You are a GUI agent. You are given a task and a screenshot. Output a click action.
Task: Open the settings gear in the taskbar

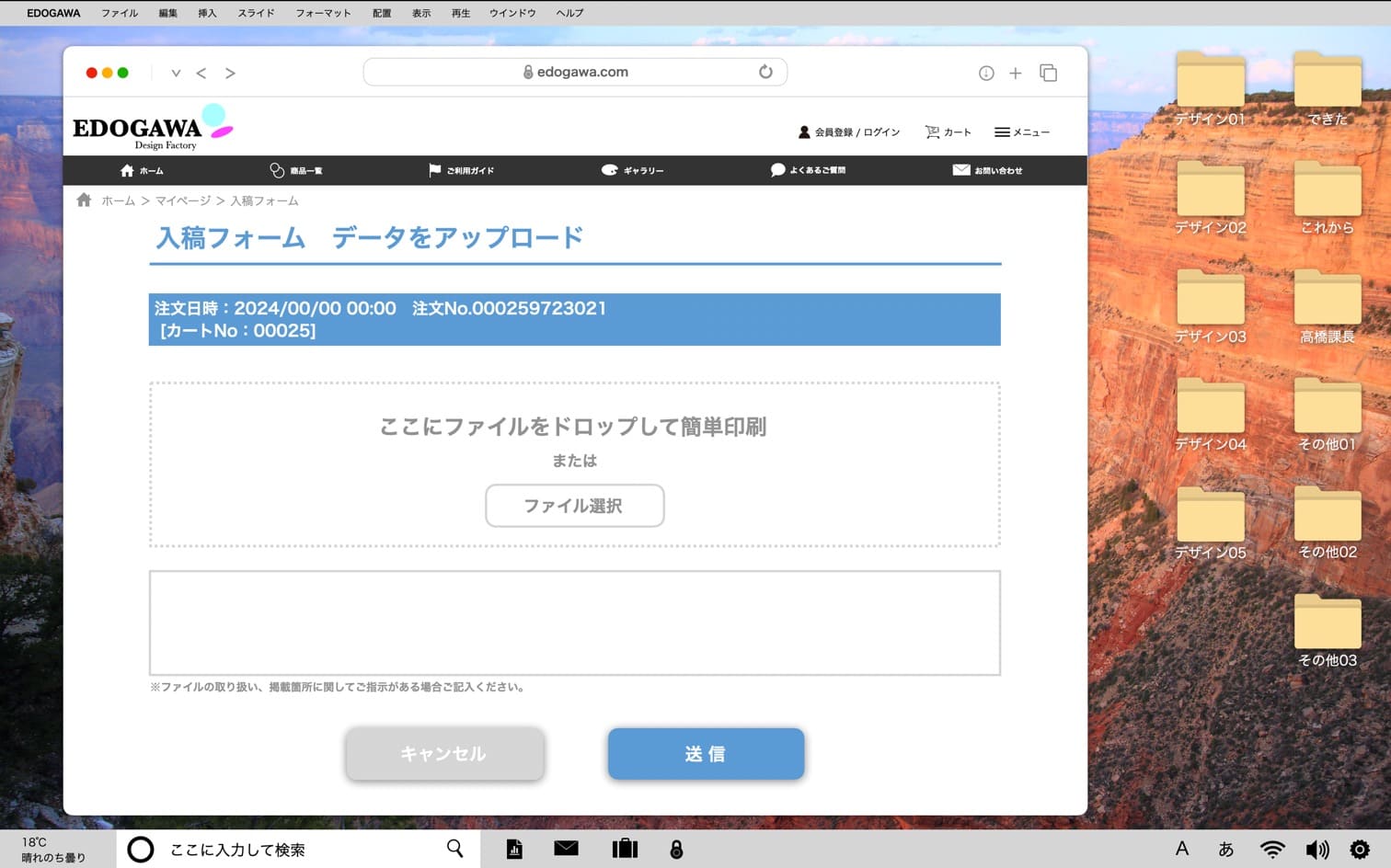pos(1359,850)
